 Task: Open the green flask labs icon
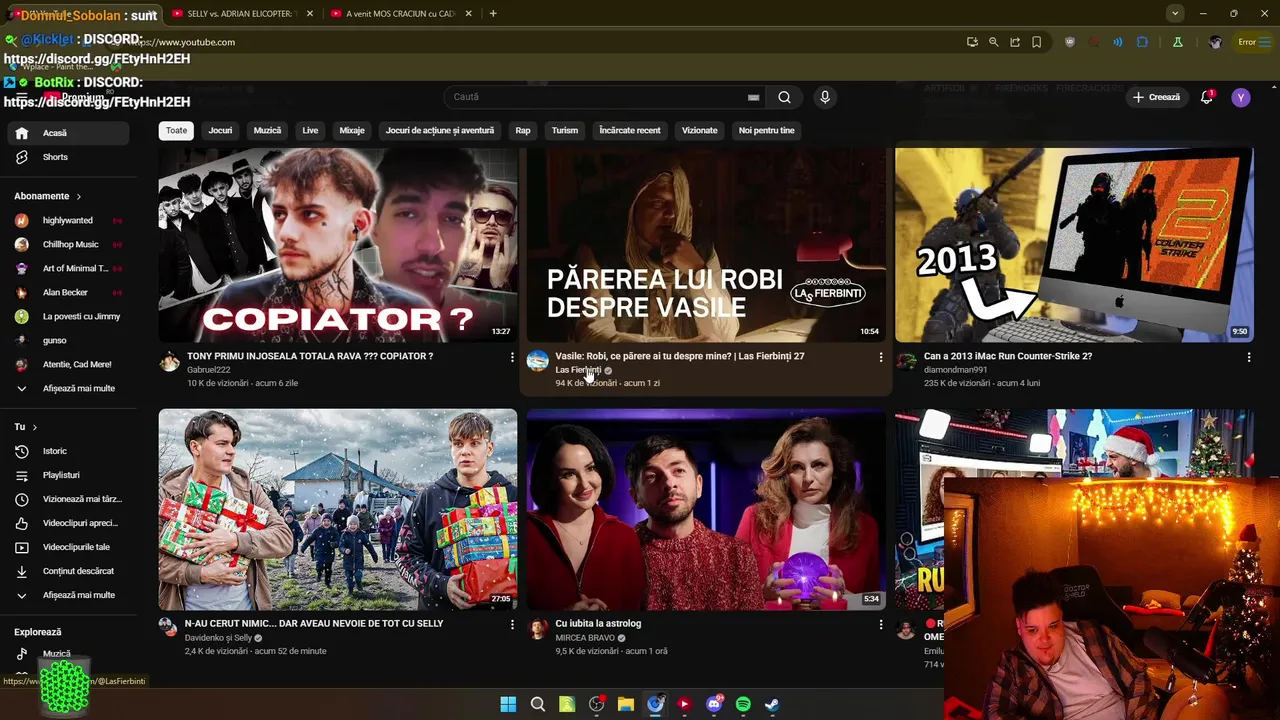click(x=1178, y=42)
